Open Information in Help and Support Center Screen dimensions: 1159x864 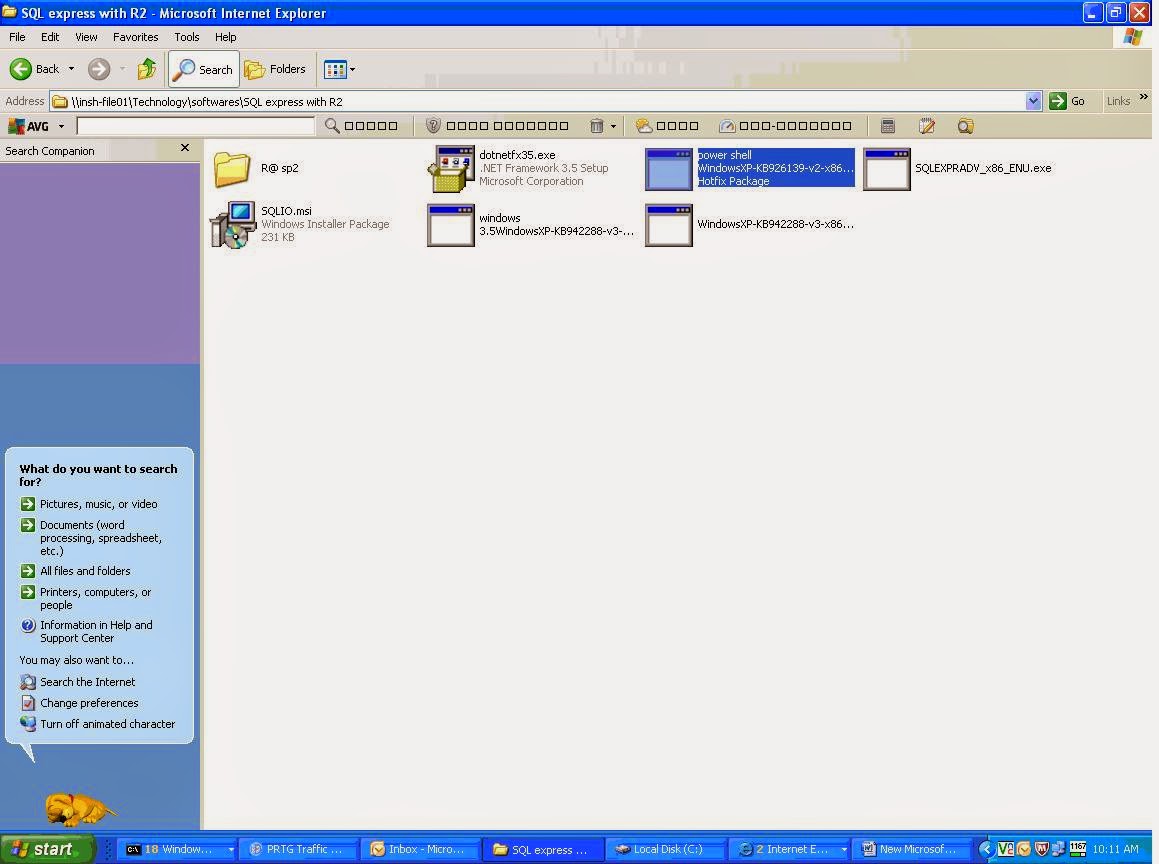(x=96, y=632)
